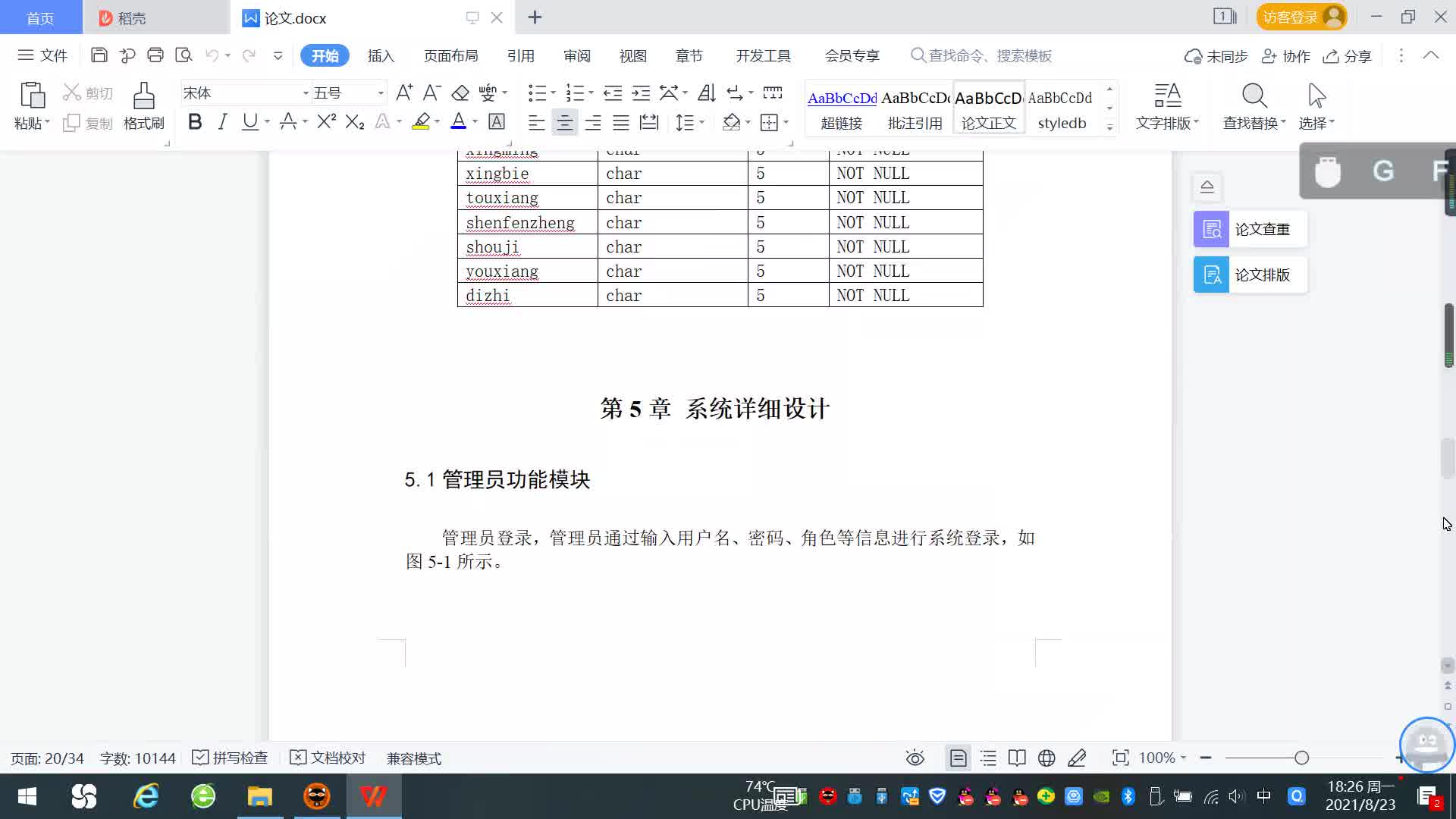The image size is (1456, 819).
Task: Select center alignment icon
Action: click(564, 122)
